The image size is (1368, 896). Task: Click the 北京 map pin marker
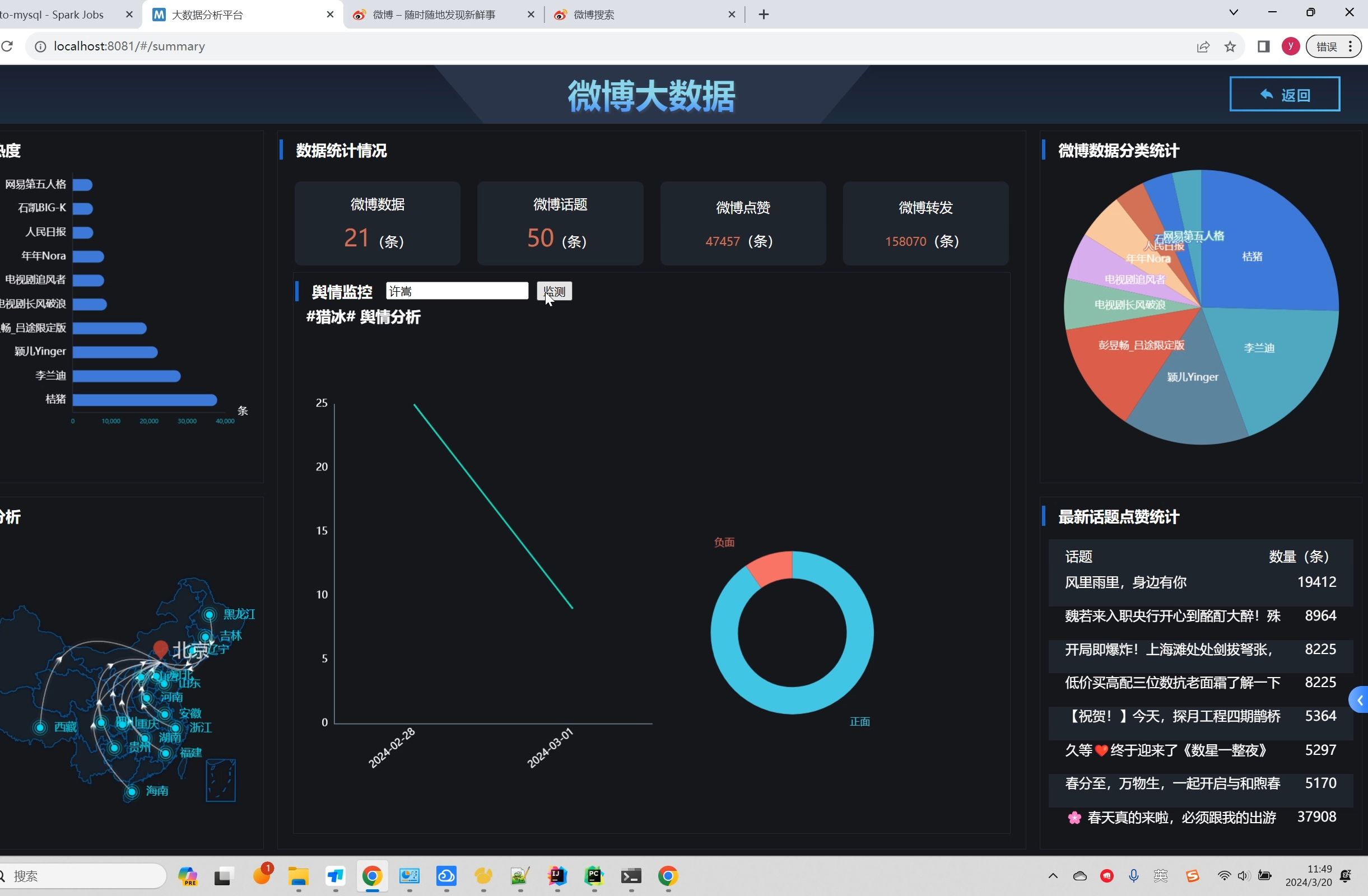160,649
